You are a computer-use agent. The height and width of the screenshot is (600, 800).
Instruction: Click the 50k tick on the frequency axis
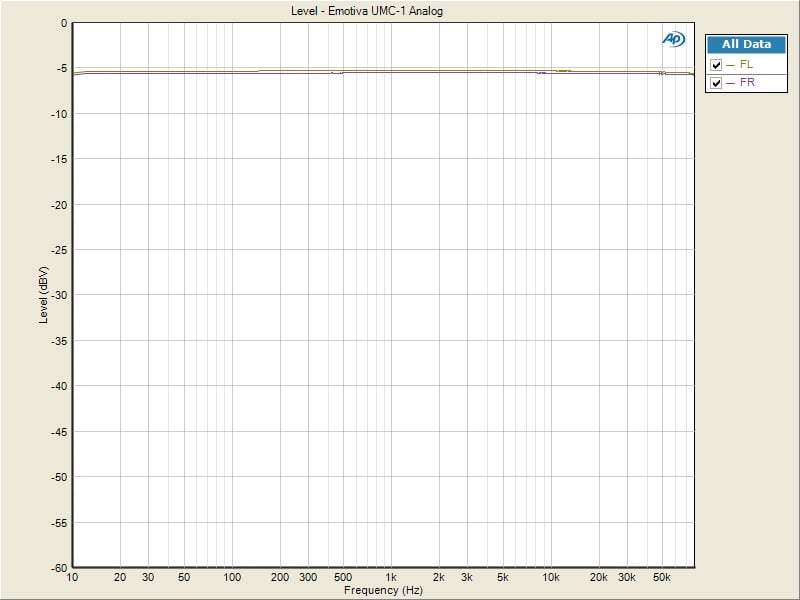(x=661, y=578)
